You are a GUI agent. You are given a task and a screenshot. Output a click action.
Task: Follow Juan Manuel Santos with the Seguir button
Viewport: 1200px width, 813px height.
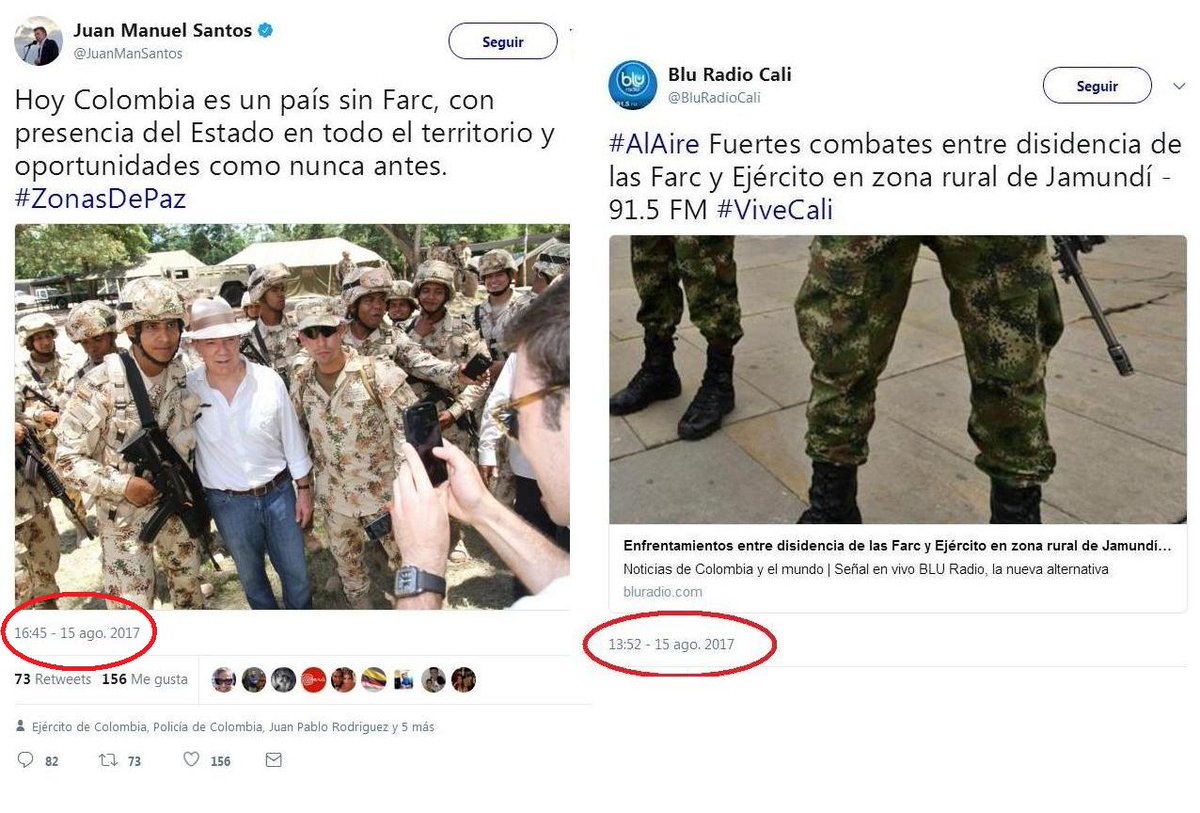pos(503,42)
